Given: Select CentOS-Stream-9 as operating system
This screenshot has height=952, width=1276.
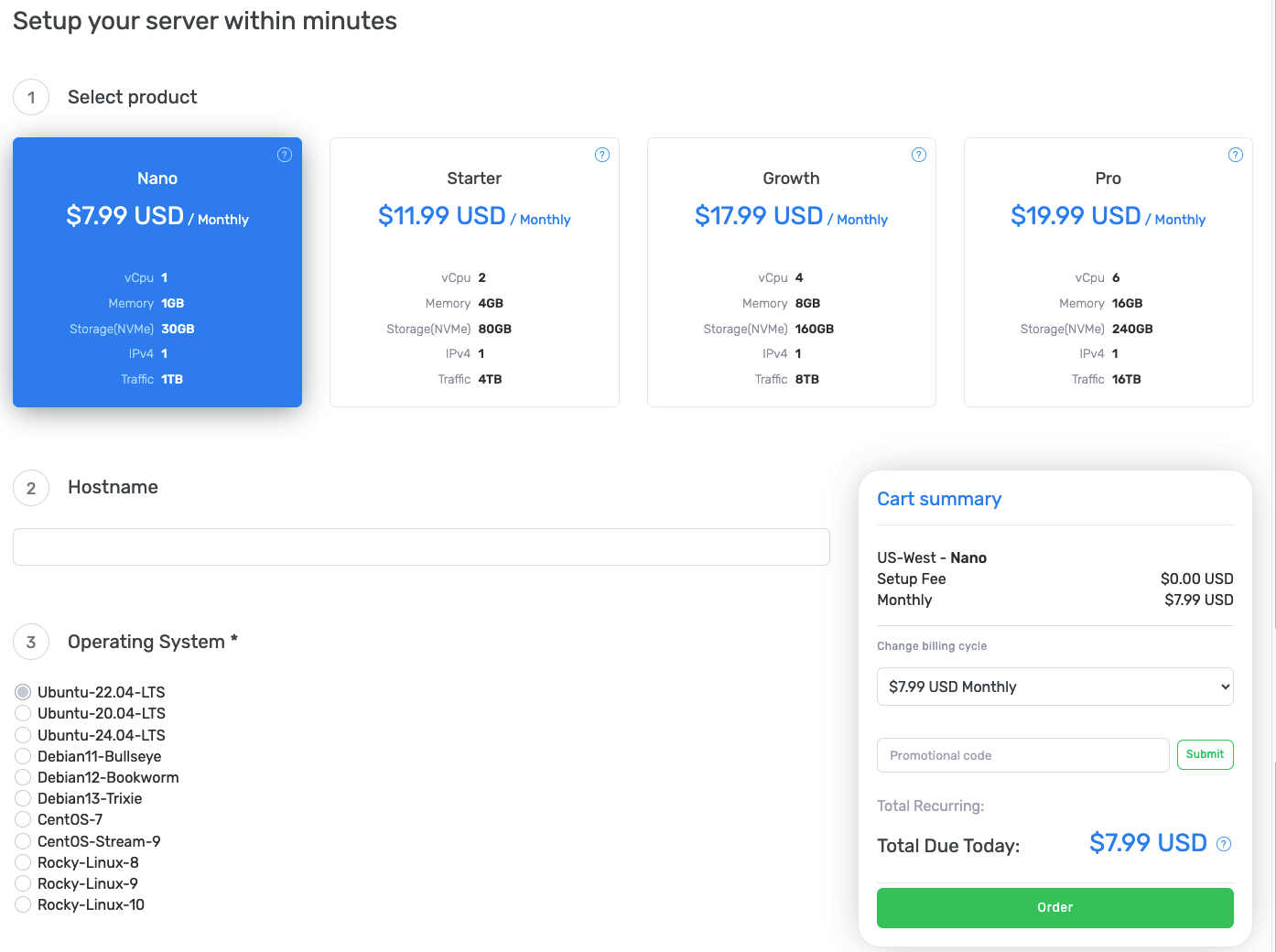Looking at the screenshot, I should pyautogui.click(x=23, y=841).
